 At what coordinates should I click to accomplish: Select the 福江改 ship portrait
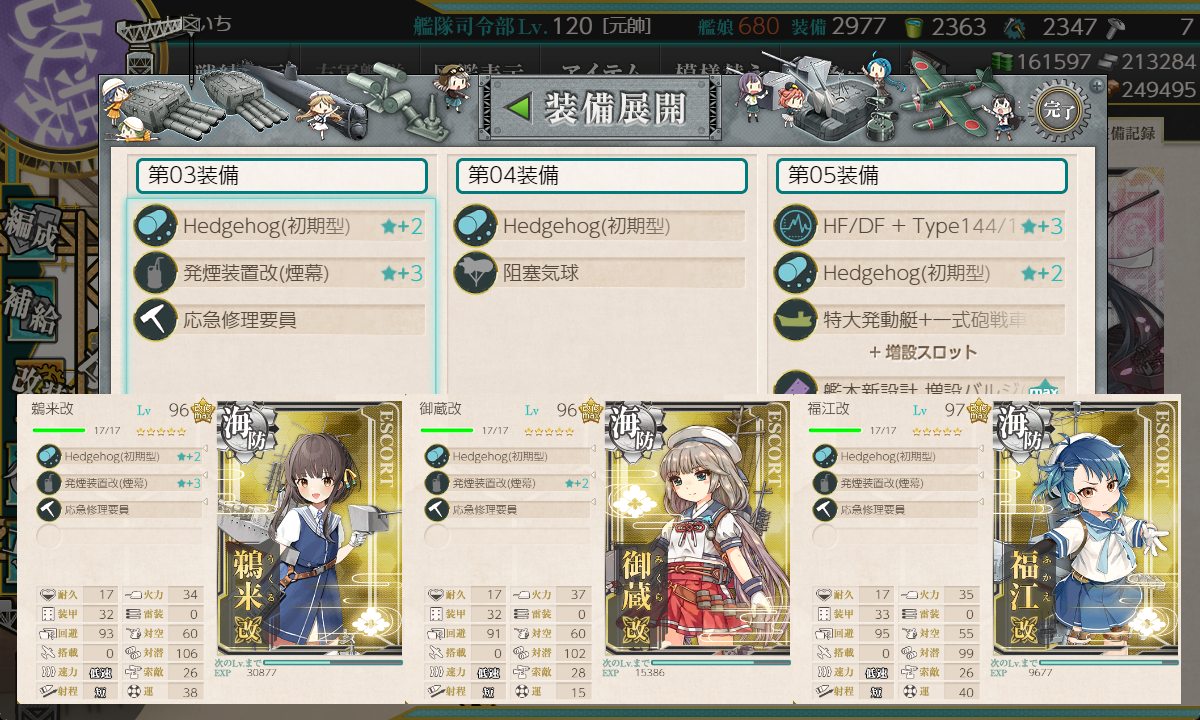1086,529
